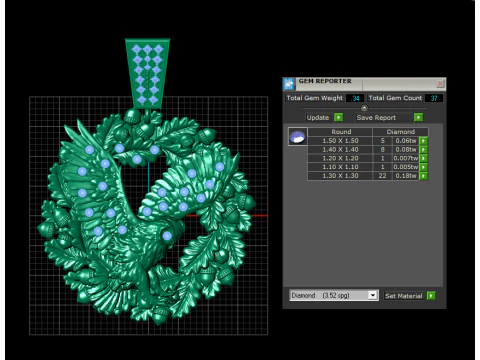Select the 1.20 X 1.20 size cell
The image size is (480, 360).
[x=340, y=158]
